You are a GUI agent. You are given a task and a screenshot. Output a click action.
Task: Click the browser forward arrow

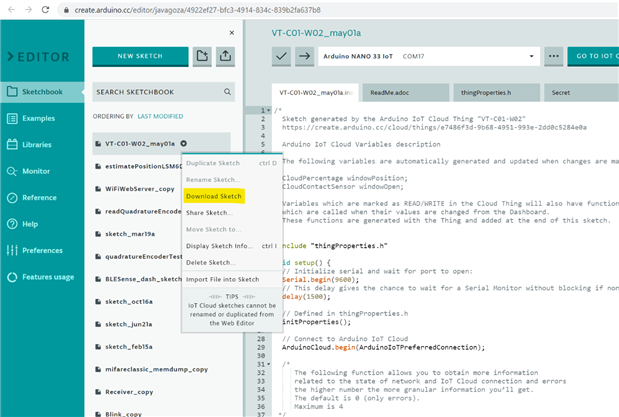tap(28, 9)
